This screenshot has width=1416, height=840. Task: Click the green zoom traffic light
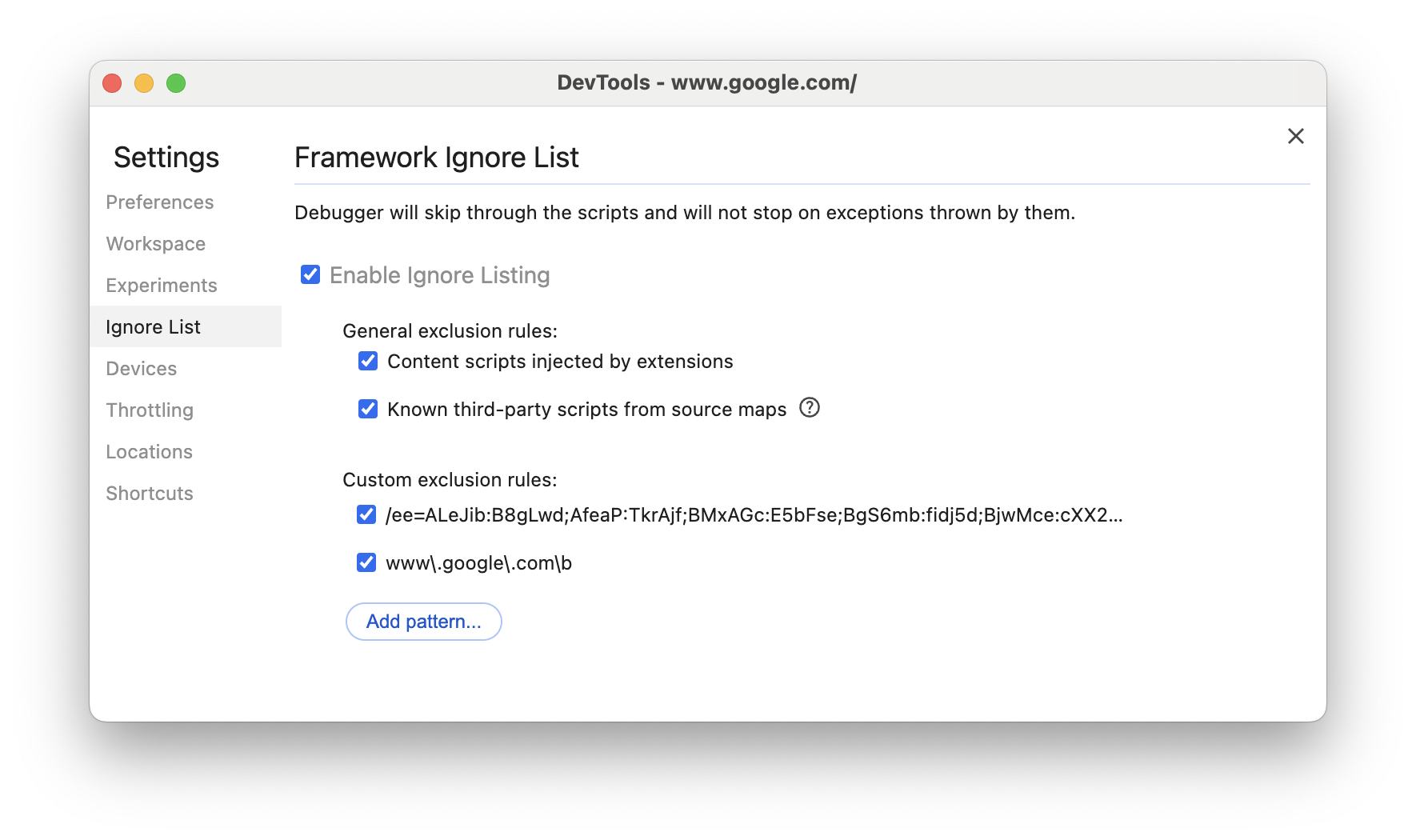click(x=176, y=82)
